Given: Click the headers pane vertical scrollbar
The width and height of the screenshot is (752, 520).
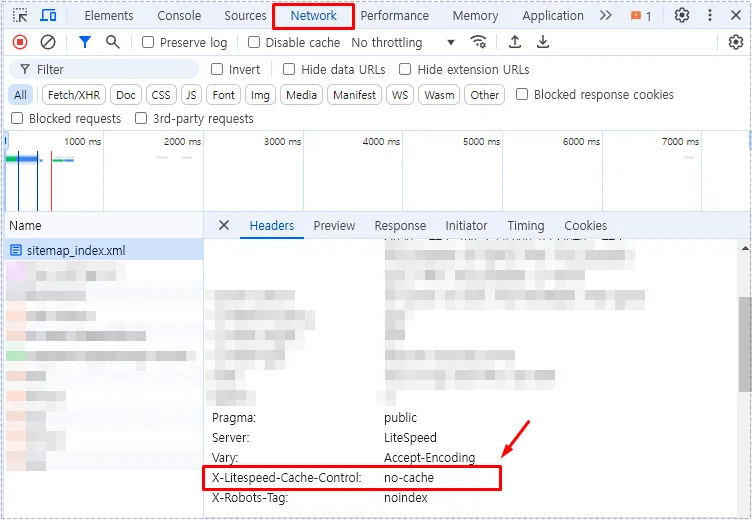Looking at the screenshot, I should pos(744,342).
